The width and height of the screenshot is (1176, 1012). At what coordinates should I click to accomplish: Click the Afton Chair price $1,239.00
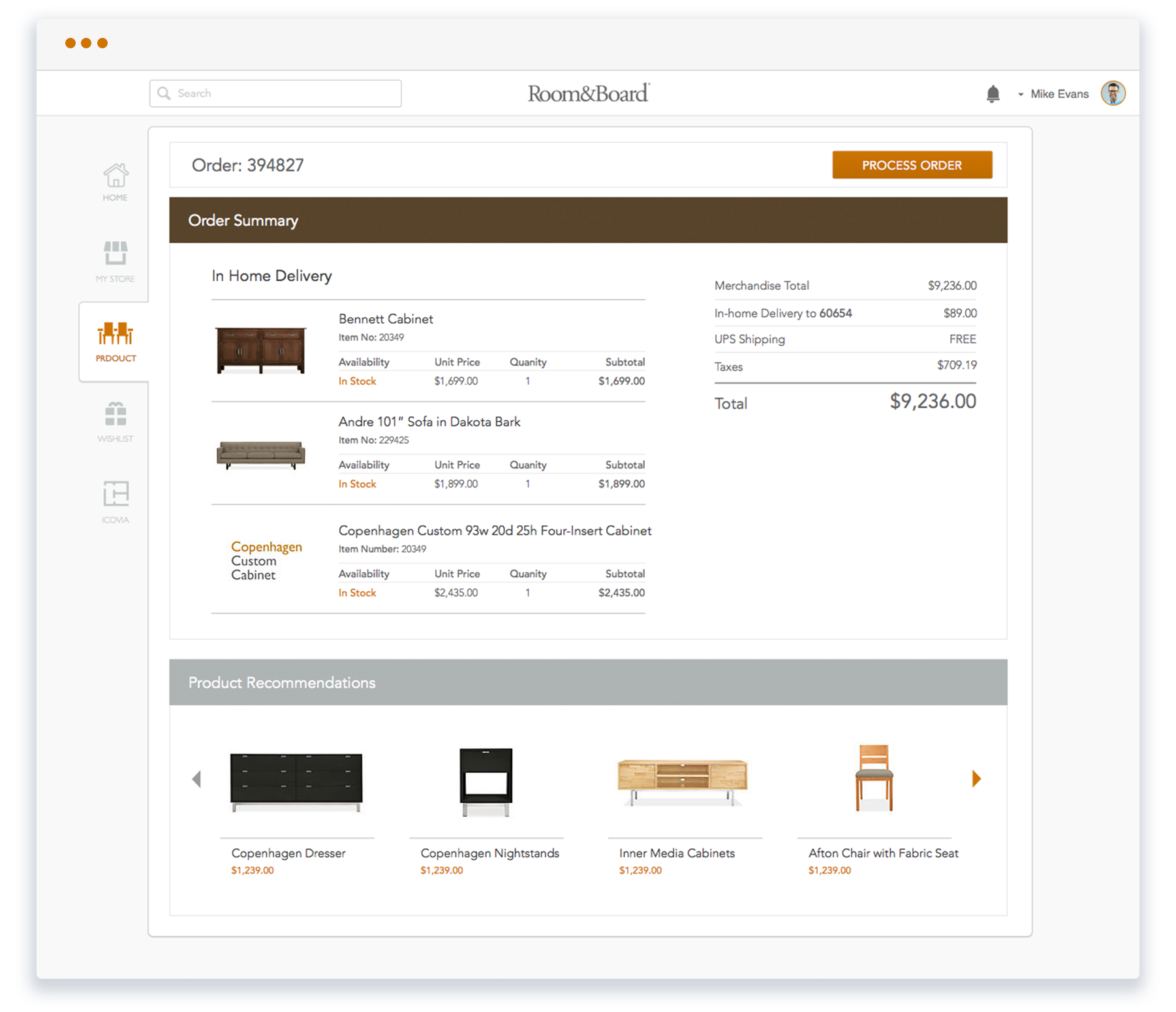(829, 870)
